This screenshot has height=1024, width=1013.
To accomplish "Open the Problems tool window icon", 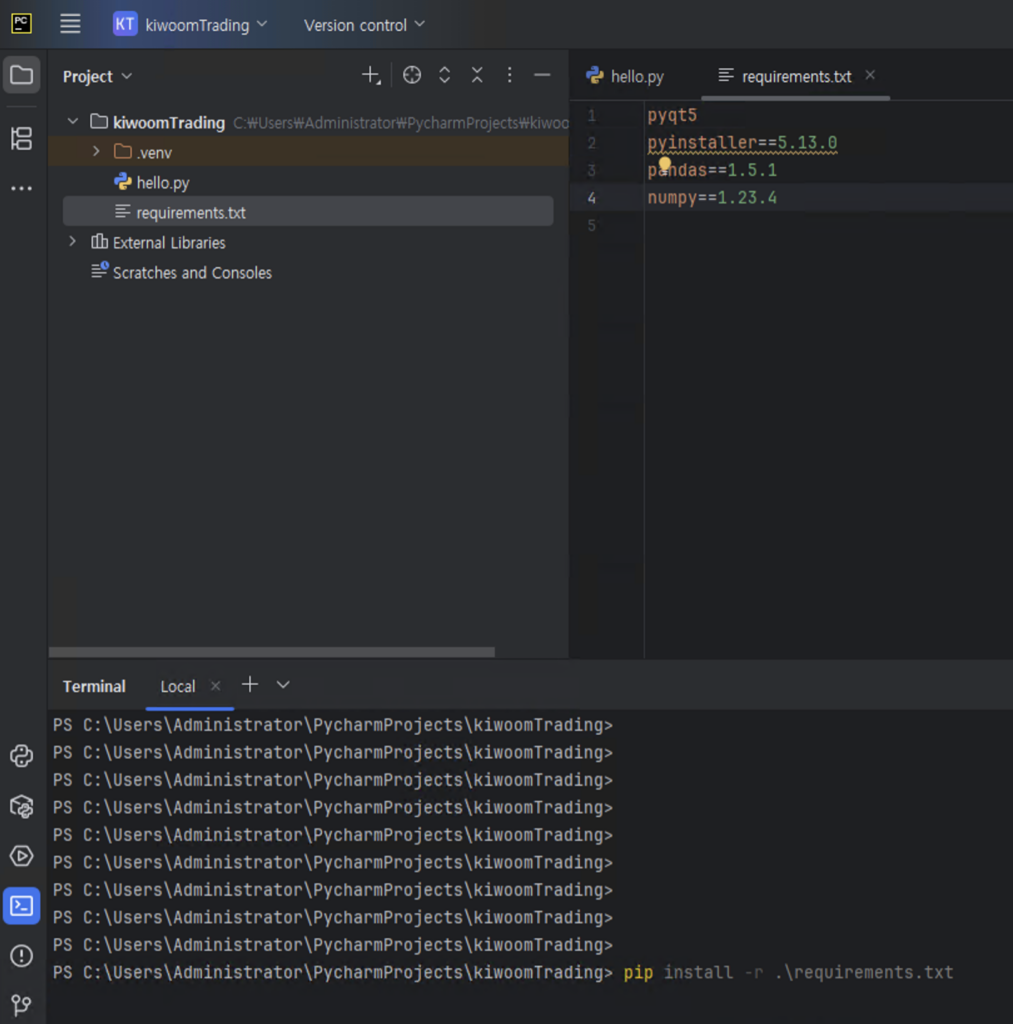I will 22,956.
